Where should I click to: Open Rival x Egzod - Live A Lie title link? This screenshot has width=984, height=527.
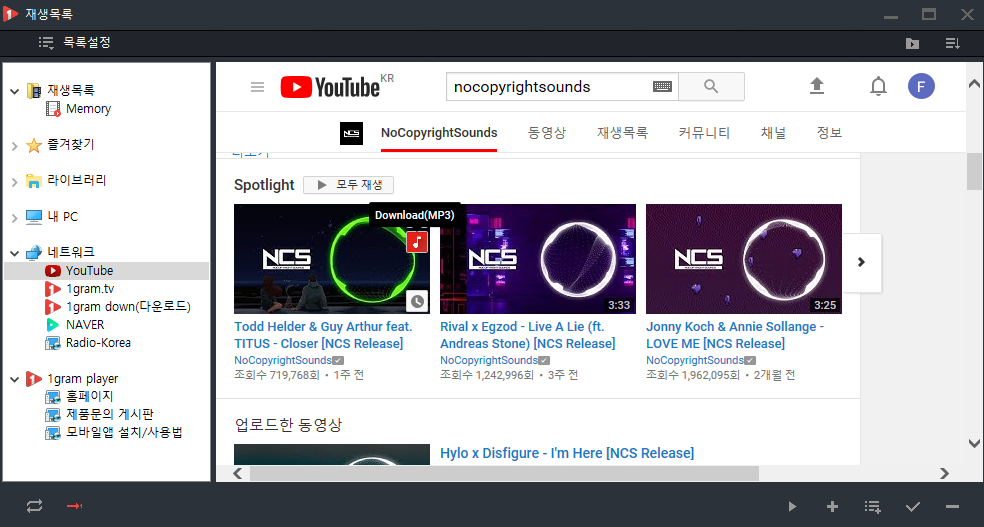pos(528,335)
